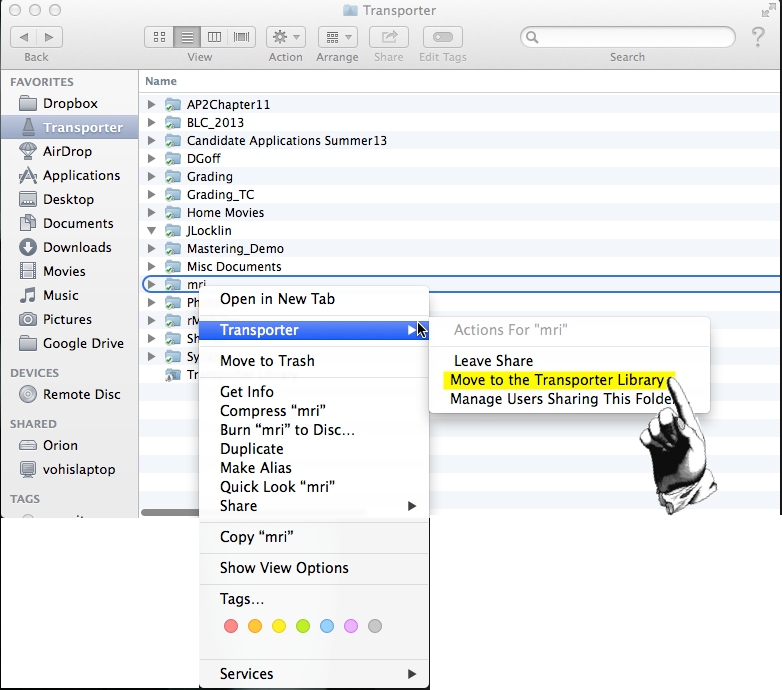This screenshot has width=782, height=690.
Task: Expand the BLC_2013 folder
Action: coord(151,122)
